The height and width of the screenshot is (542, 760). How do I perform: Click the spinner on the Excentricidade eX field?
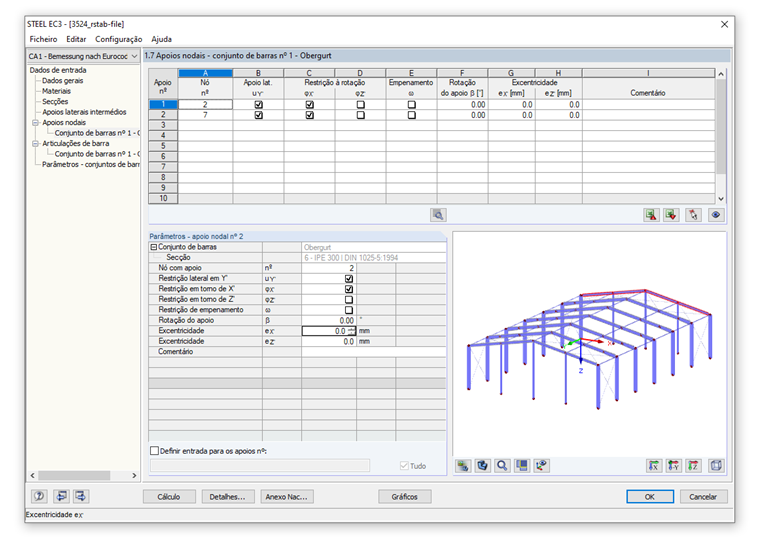352,331
